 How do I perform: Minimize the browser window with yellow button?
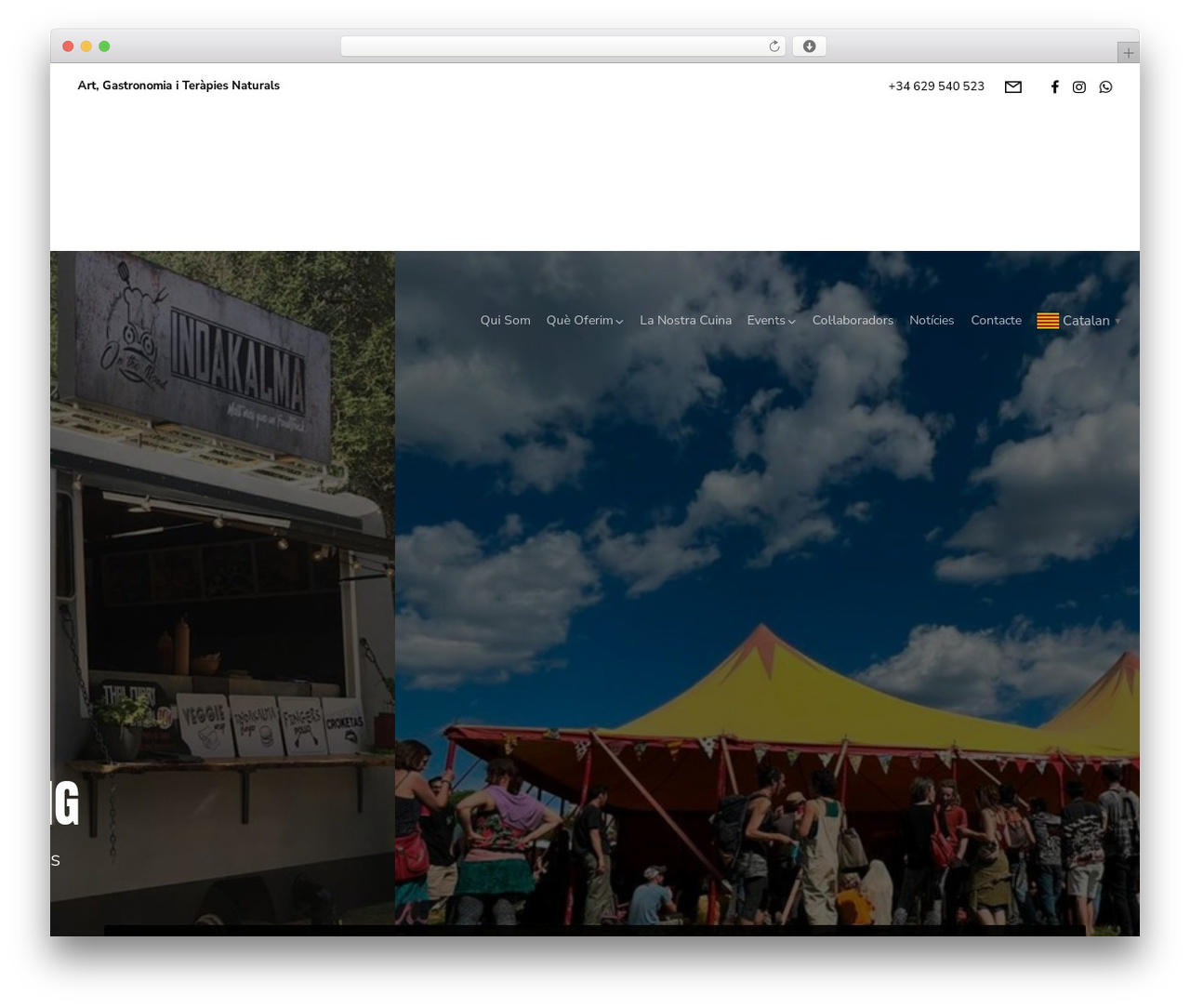click(x=86, y=46)
